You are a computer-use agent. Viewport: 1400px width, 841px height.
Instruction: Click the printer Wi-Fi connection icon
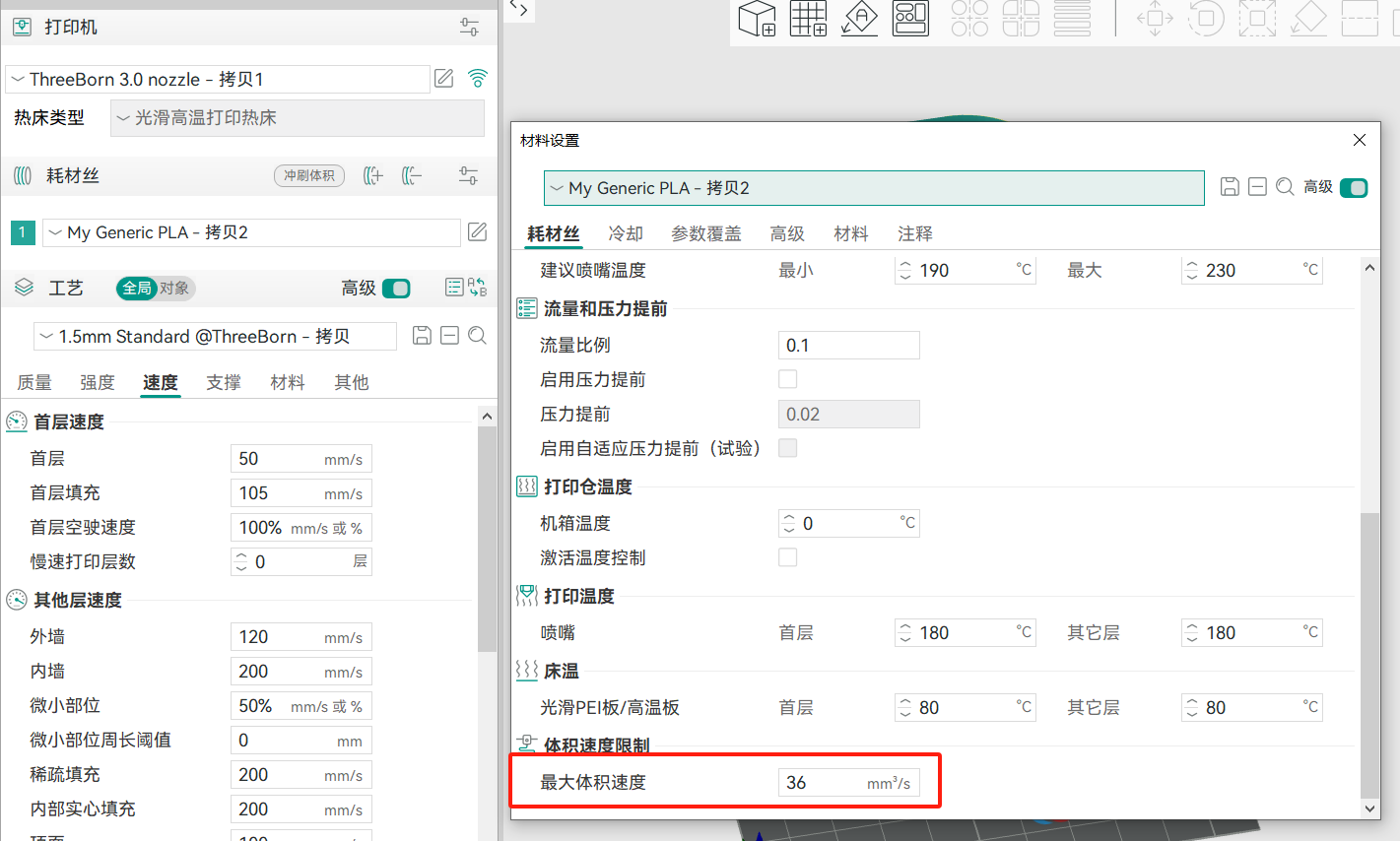pyautogui.click(x=478, y=79)
